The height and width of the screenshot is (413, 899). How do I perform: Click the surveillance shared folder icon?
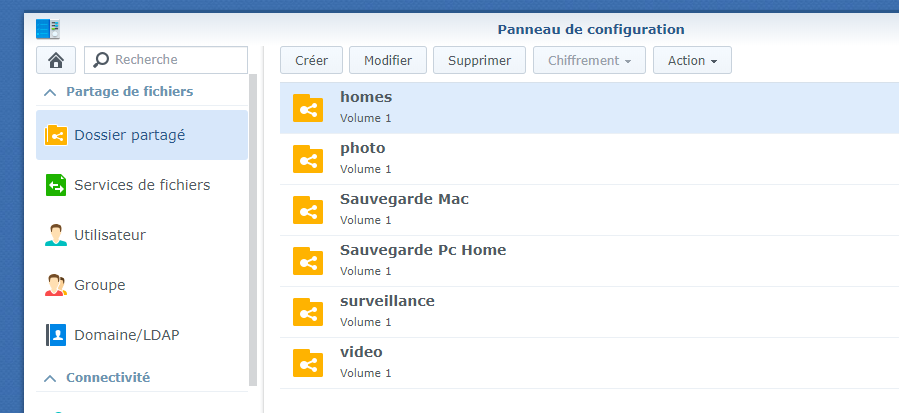[x=308, y=312]
